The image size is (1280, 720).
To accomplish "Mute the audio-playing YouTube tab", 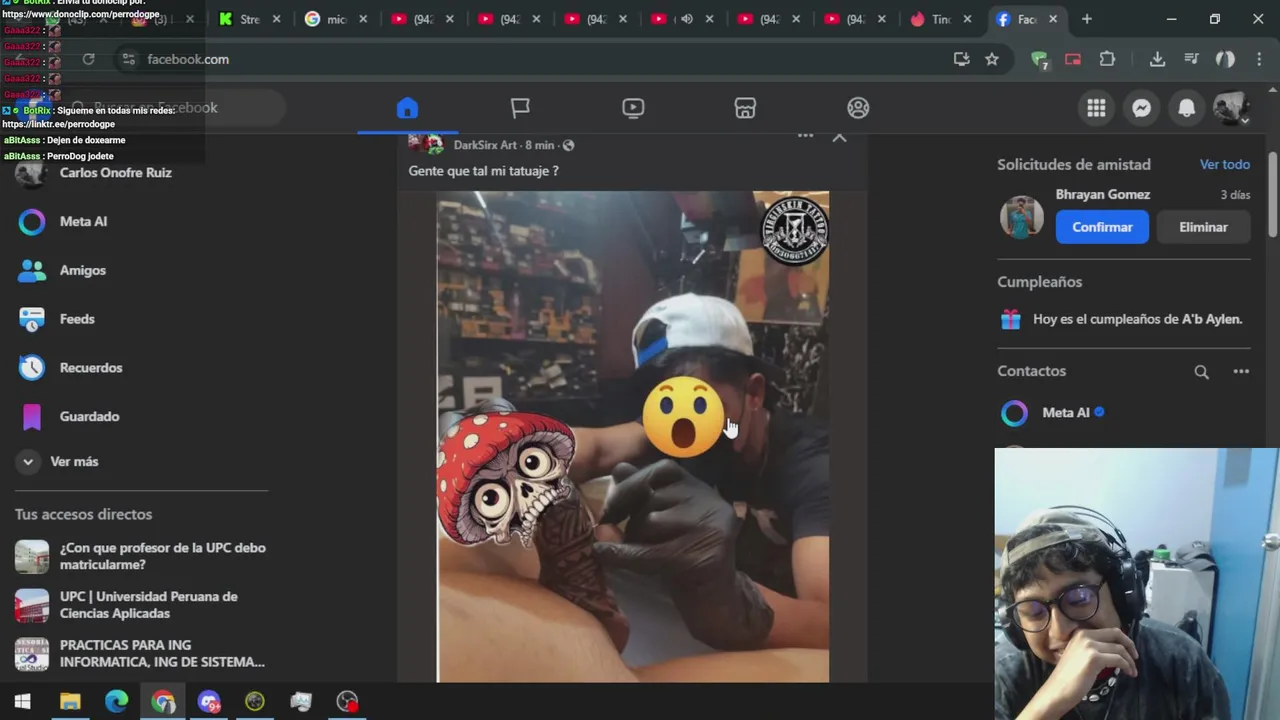I will click(x=686, y=19).
